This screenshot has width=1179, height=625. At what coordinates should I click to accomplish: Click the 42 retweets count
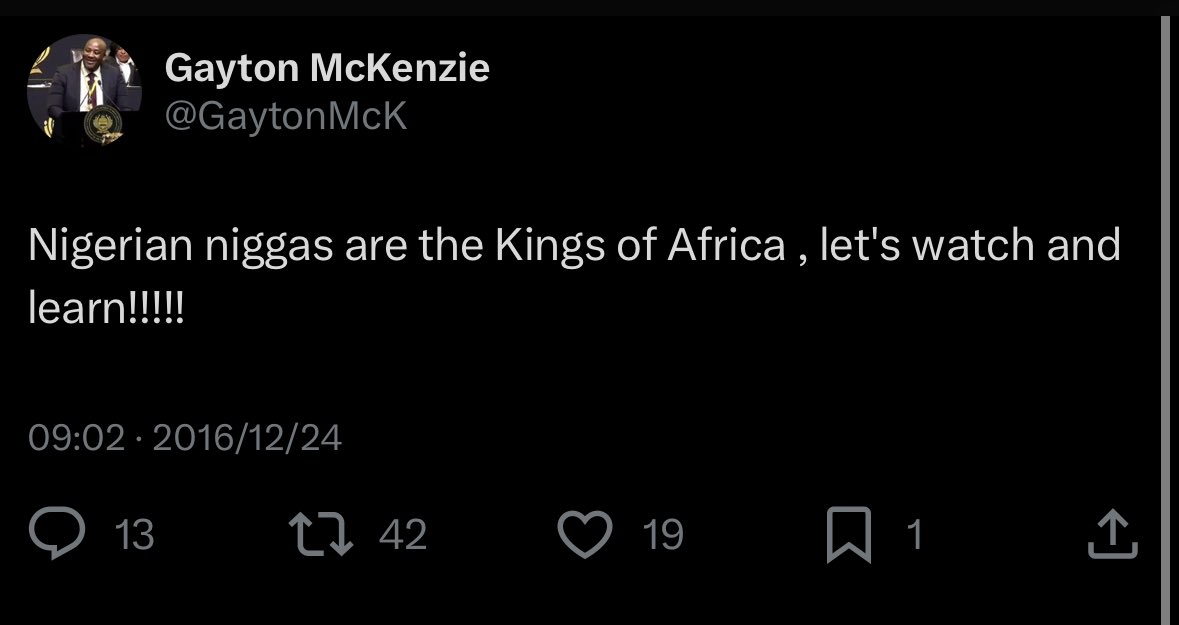(x=403, y=537)
